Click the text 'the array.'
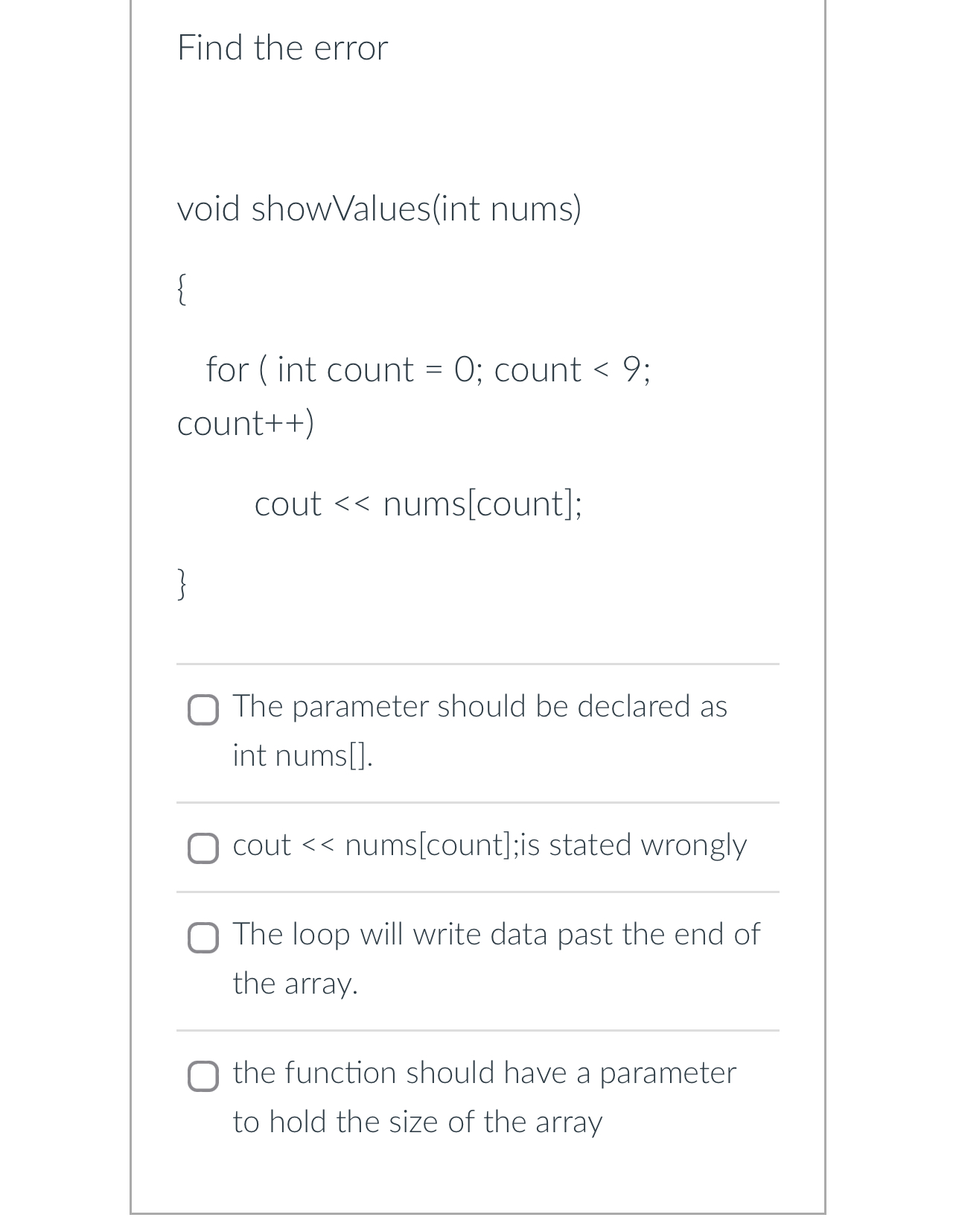Viewport: 956px width, 1232px height. (x=295, y=983)
